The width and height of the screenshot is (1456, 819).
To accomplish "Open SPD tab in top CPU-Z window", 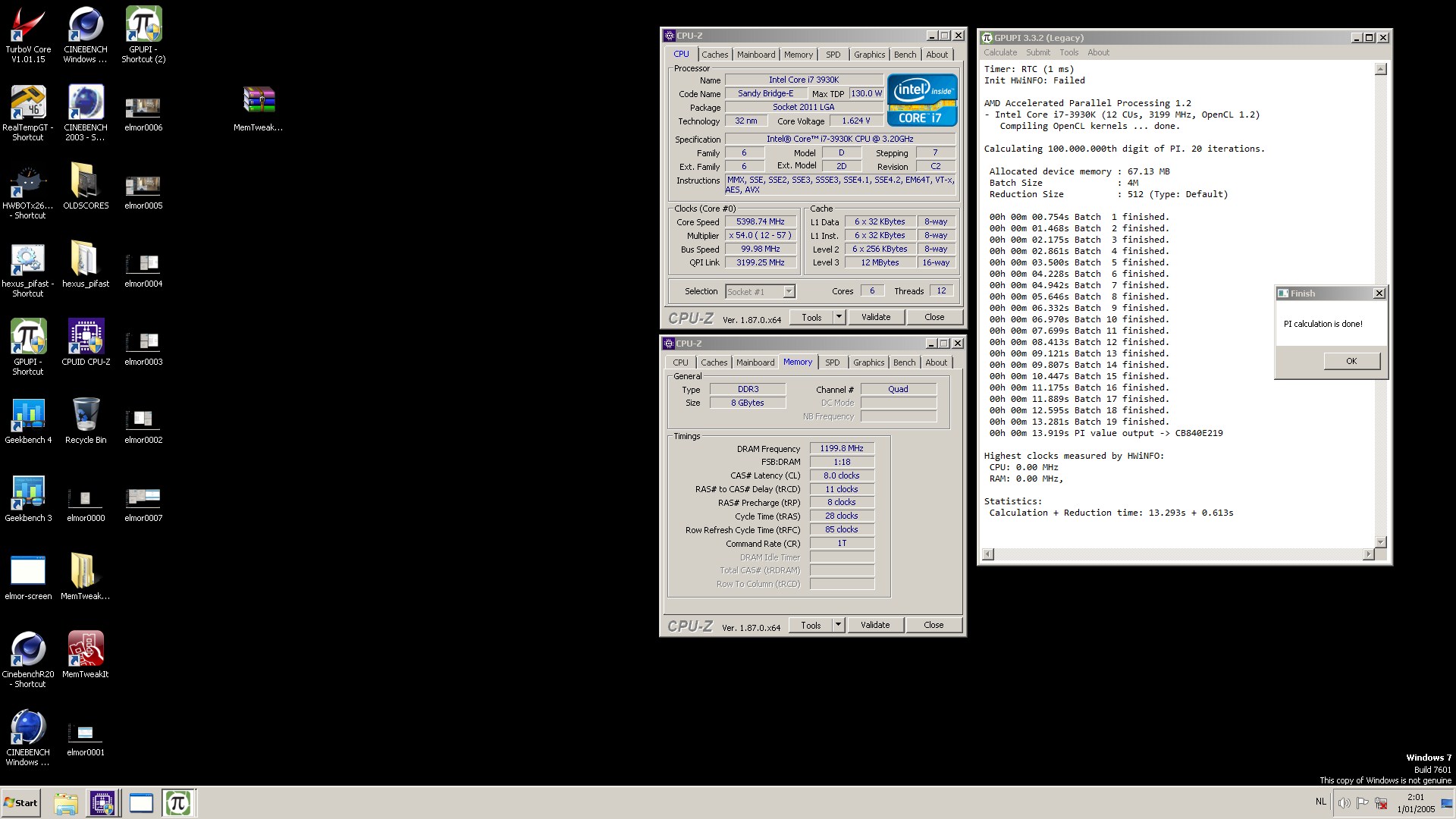I will pos(833,55).
